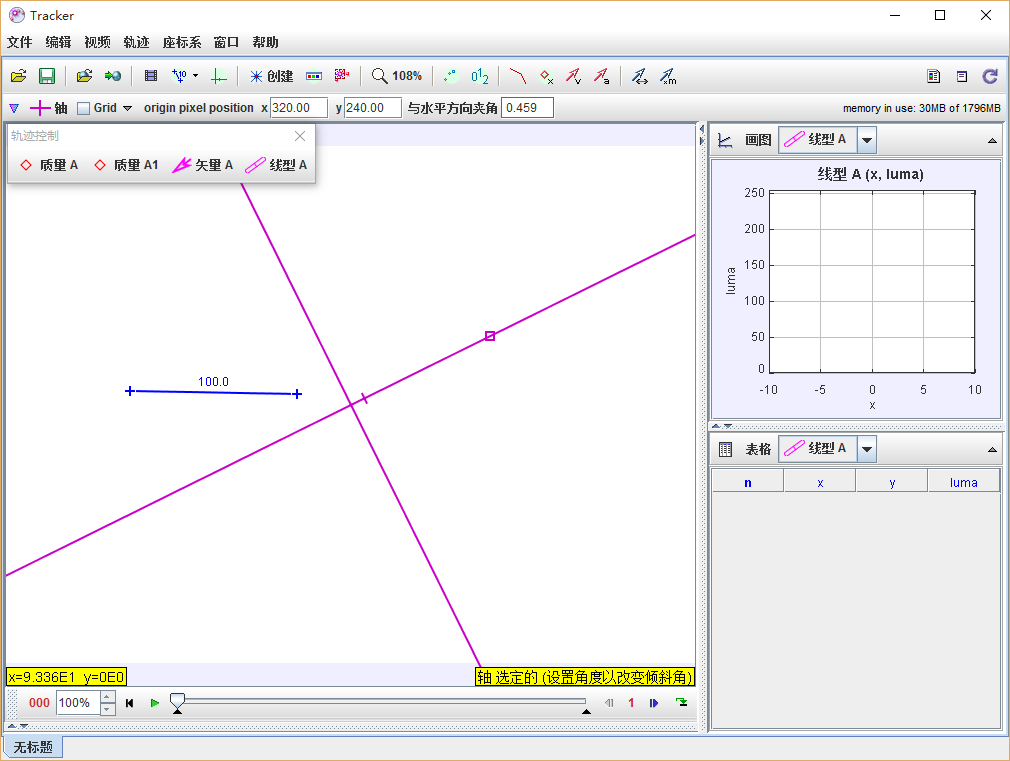Open the table view 线型 A track dropdown
Image resolution: width=1010 pixels, height=761 pixels.
(867, 449)
